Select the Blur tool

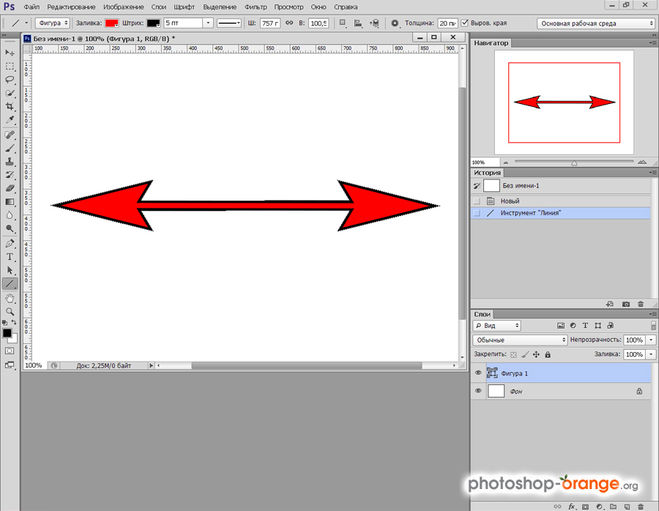tap(10, 215)
